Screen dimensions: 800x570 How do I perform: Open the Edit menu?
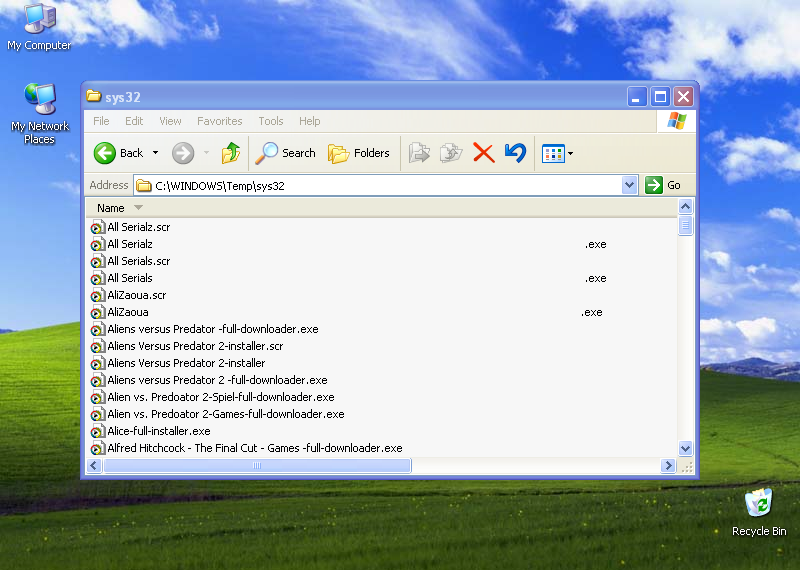pos(134,121)
